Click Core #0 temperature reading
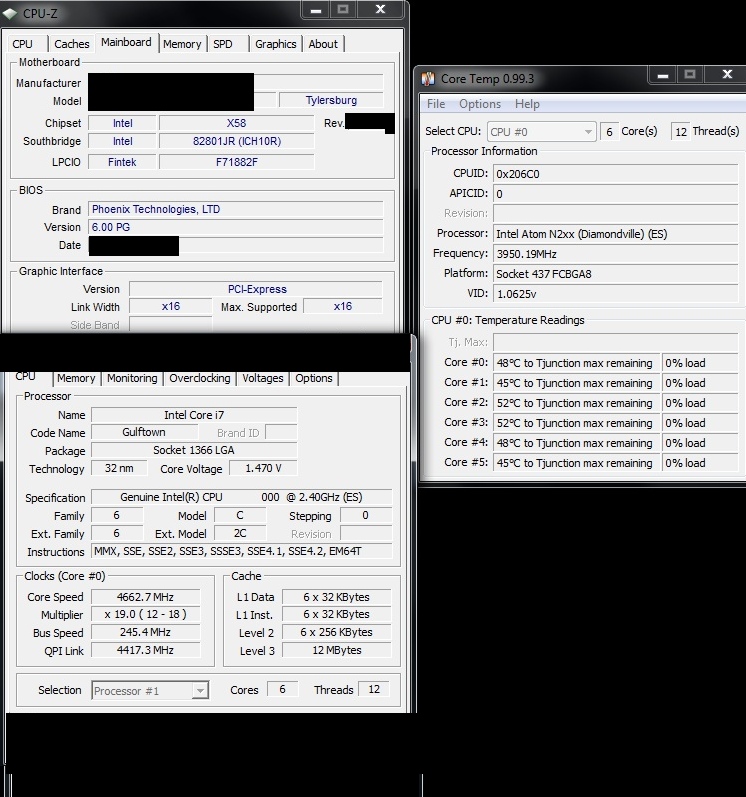Screen dimensions: 746x797 pos(576,363)
